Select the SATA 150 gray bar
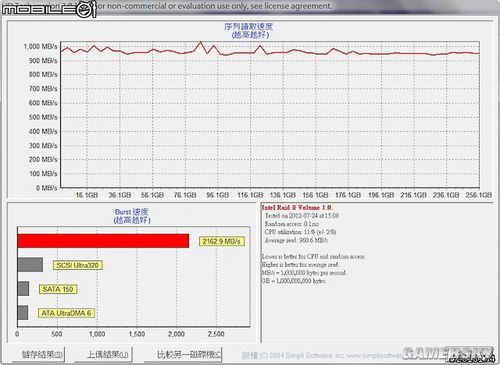Screen dimensions: 500x365 click(23, 289)
